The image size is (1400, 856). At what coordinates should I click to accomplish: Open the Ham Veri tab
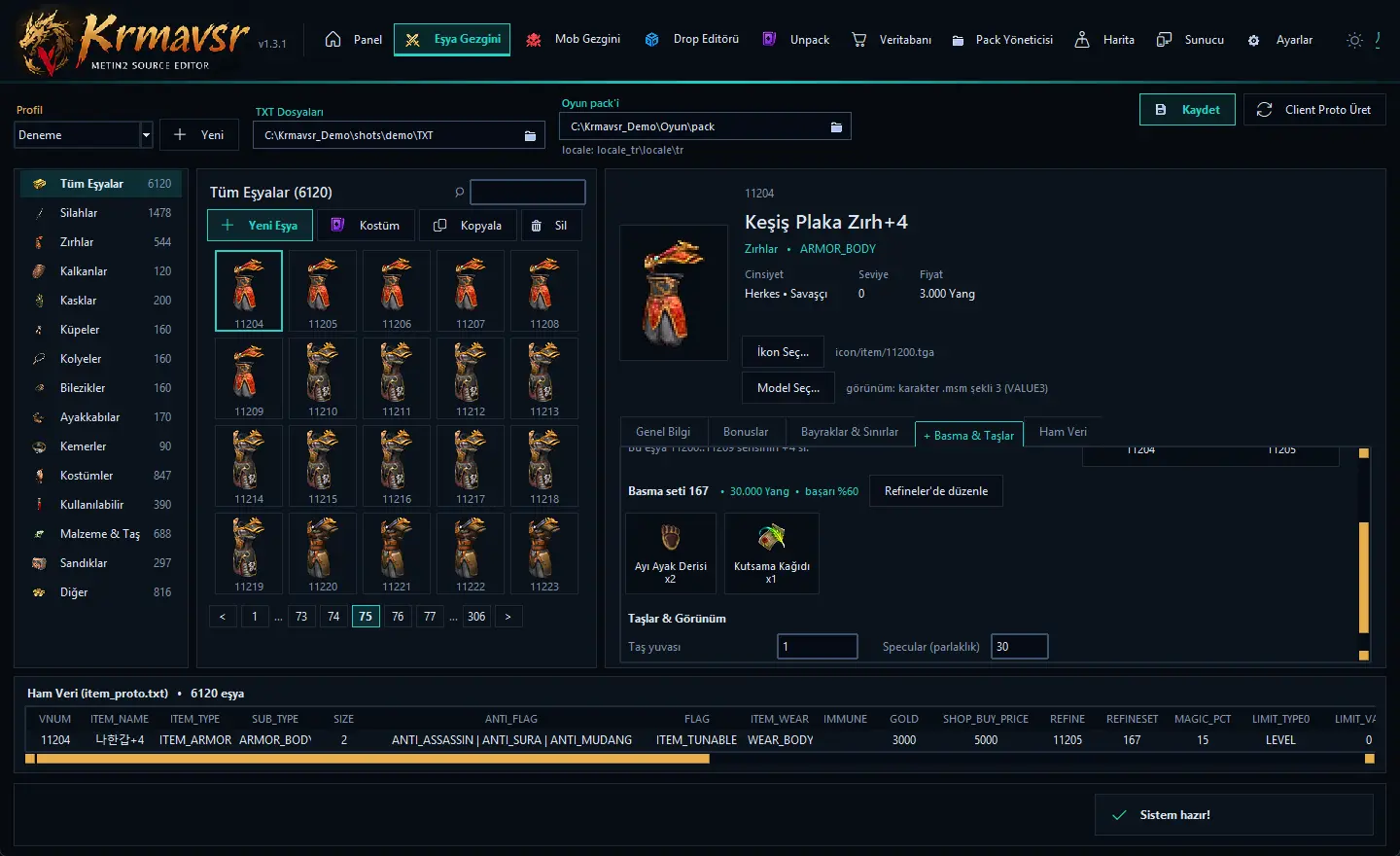(x=1063, y=432)
